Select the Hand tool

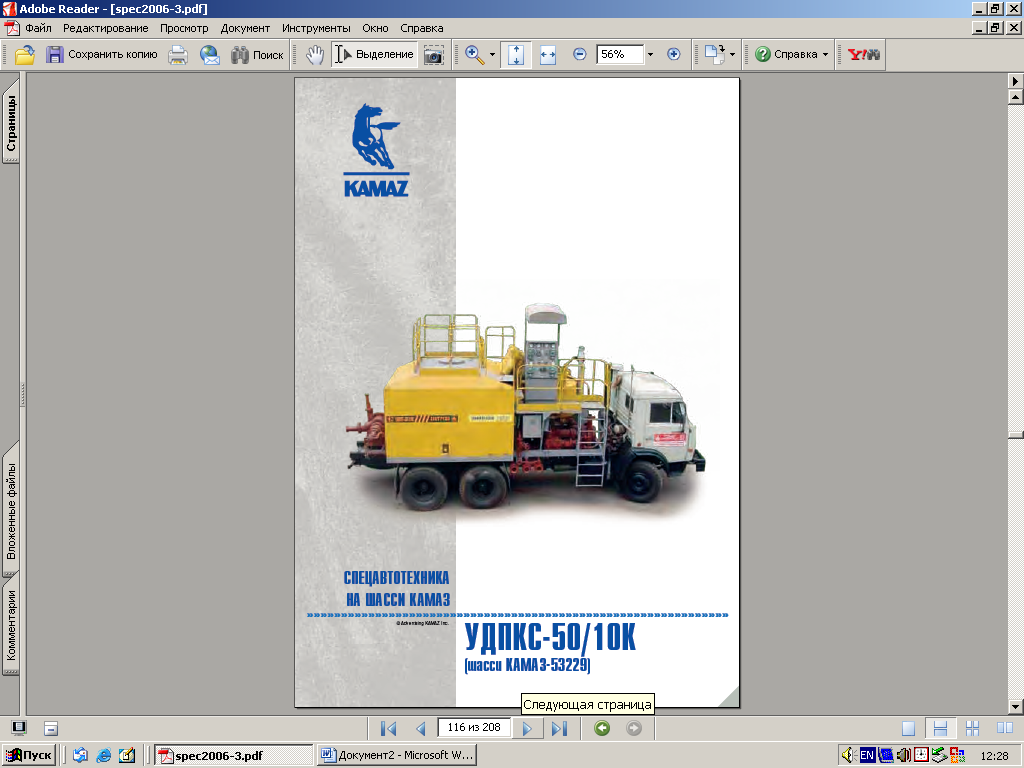315,54
